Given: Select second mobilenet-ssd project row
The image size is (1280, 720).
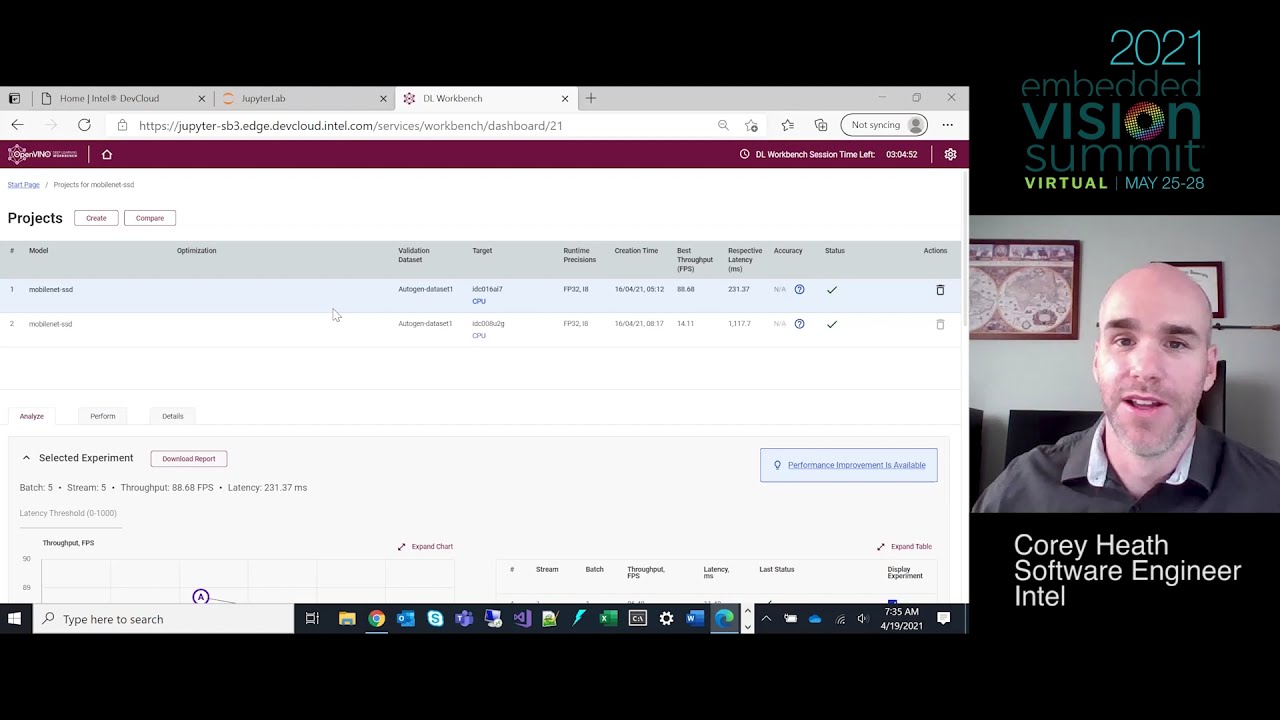Looking at the screenshot, I should click(x=200, y=324).
